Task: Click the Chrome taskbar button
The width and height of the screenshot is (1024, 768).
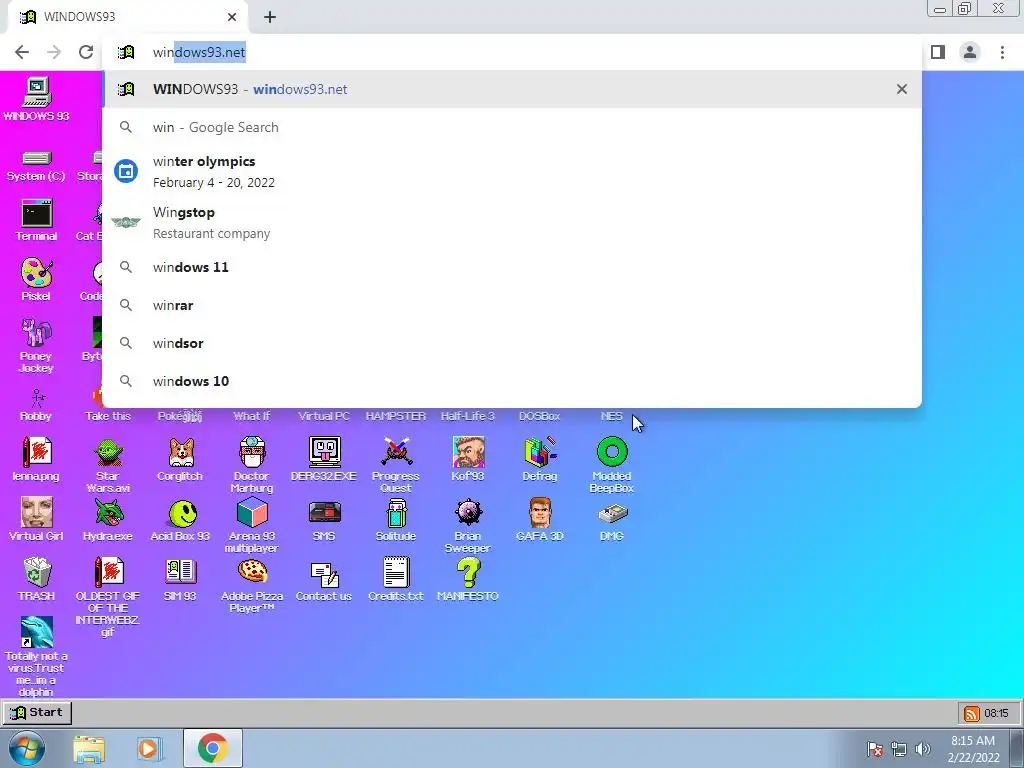Action: click(213, 748)
